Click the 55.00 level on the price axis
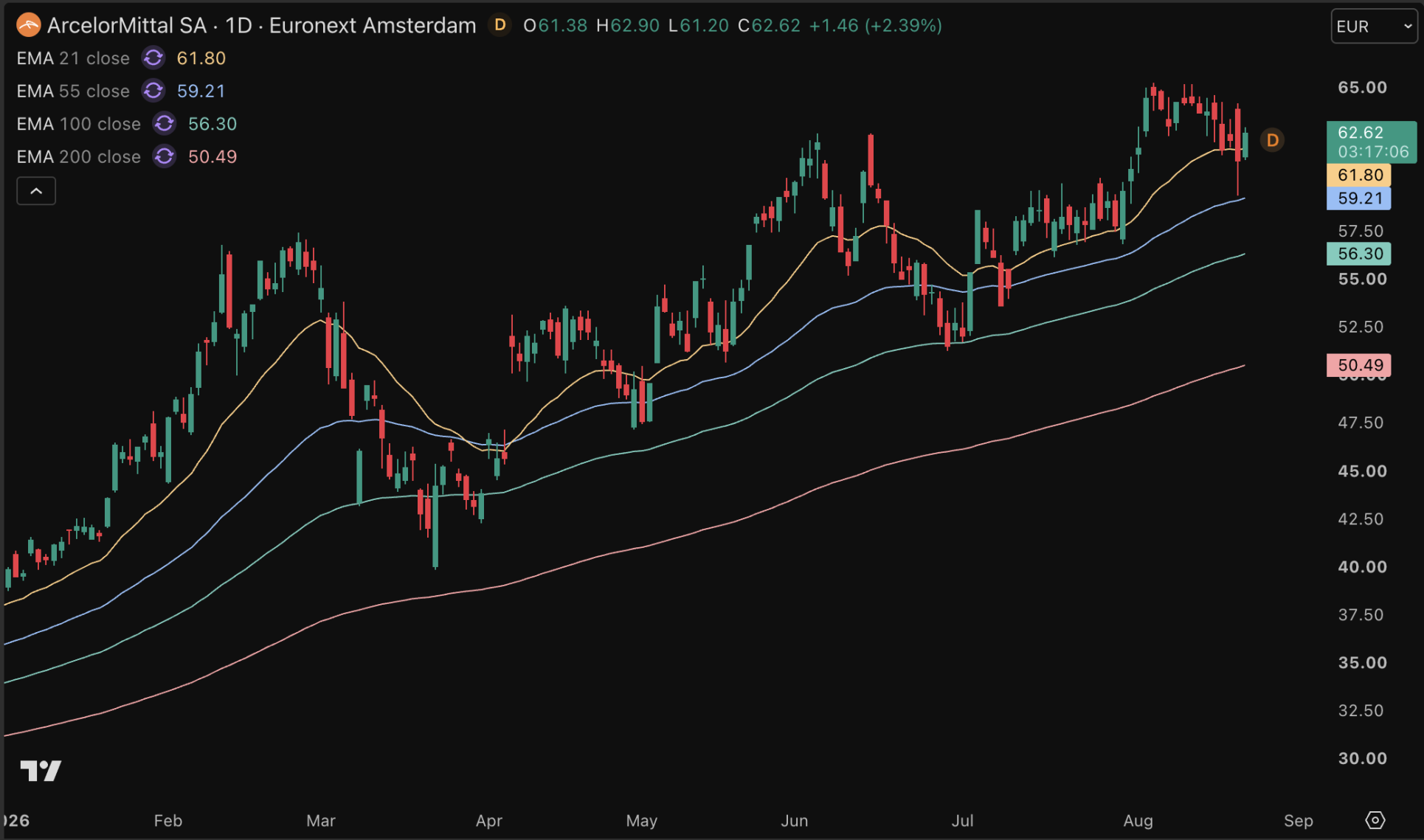 (1362, 280)
